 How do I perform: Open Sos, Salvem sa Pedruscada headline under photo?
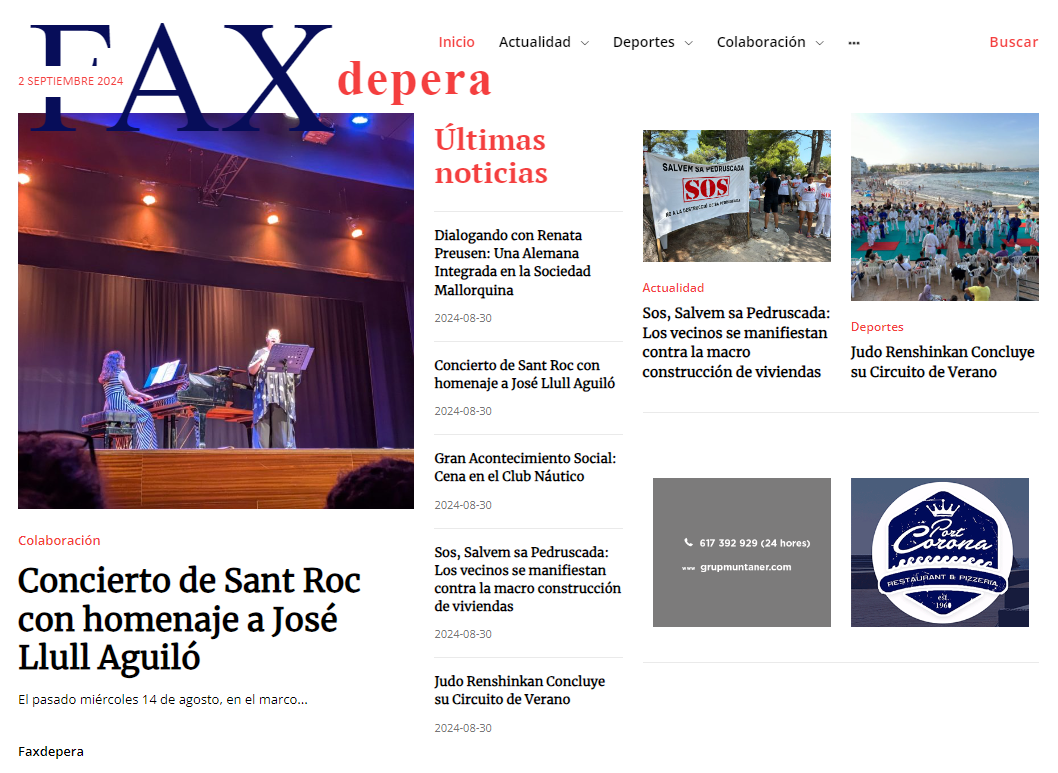(735, 342)
